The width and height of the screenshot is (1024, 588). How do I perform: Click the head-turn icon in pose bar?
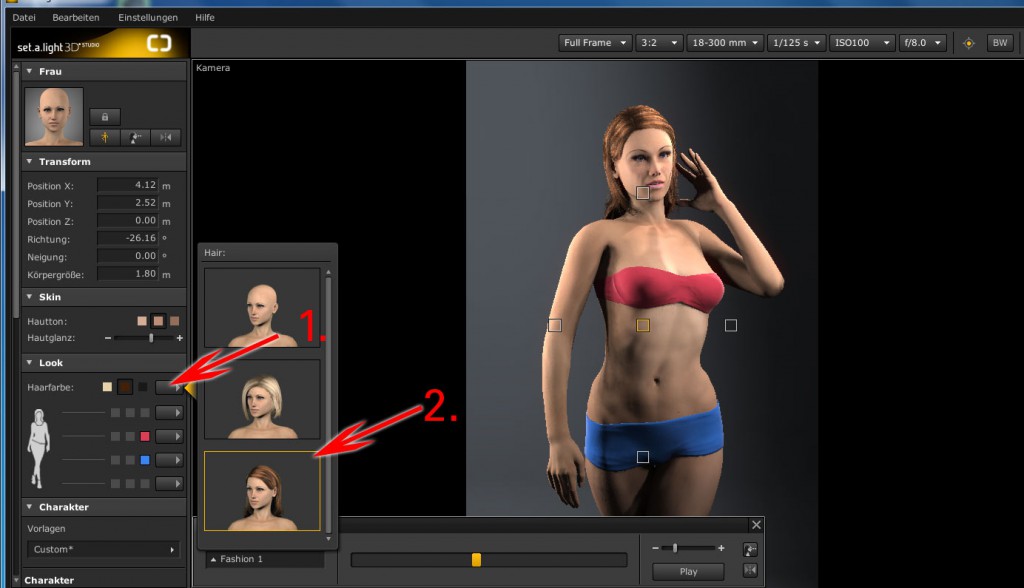pyautogui.click(x=750, y=550)
